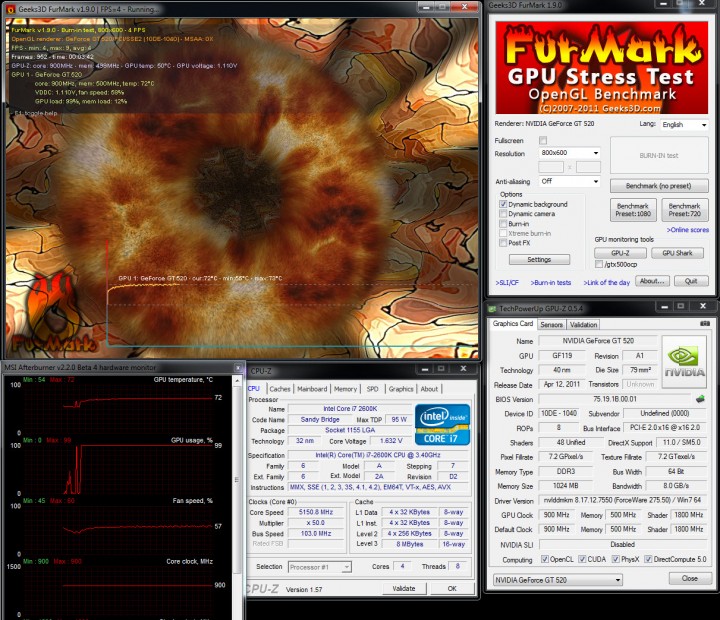
Task: Toggle the /gtx500ocp checkbox
Action: (x=599, y=264)
